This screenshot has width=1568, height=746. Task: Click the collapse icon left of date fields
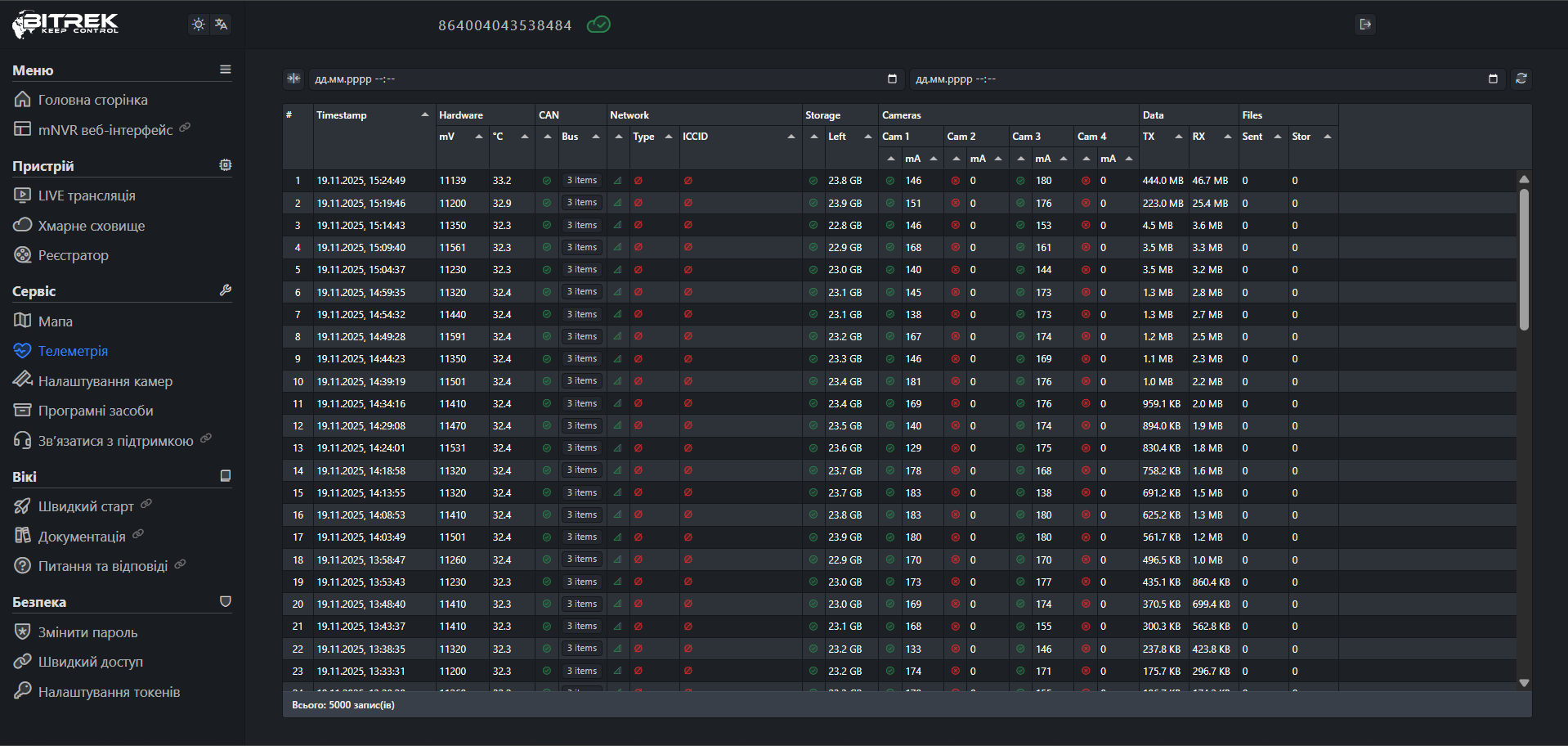(x=293, y=79)
